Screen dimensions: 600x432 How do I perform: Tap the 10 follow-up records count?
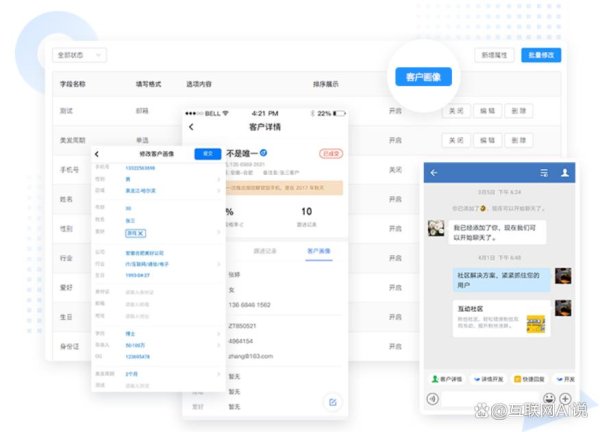[x=307, y=211]
